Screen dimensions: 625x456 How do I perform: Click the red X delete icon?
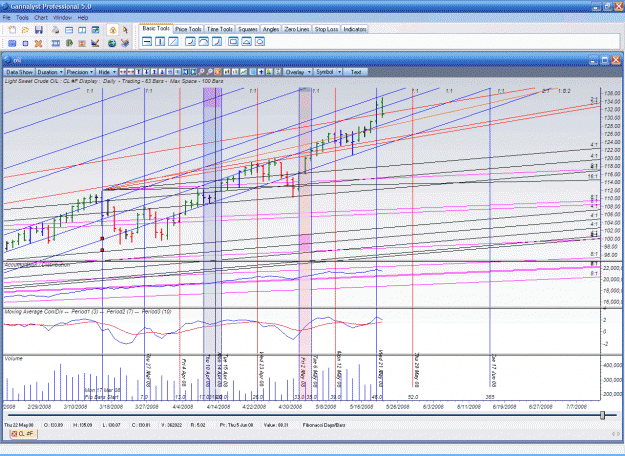point(38,43)
